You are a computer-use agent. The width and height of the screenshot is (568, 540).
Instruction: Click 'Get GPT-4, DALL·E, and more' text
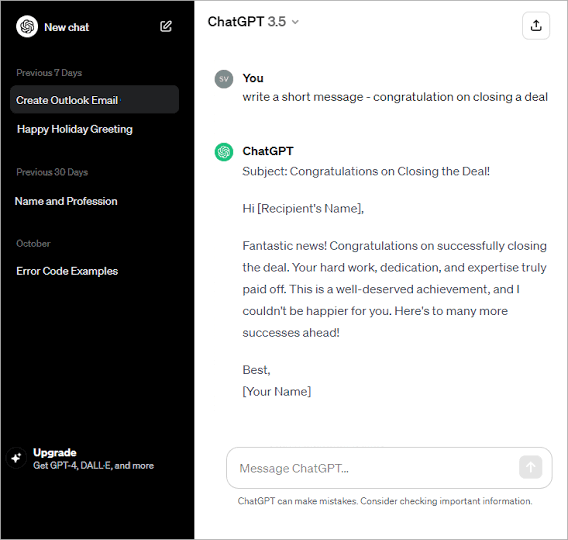(x=93, y=466)
